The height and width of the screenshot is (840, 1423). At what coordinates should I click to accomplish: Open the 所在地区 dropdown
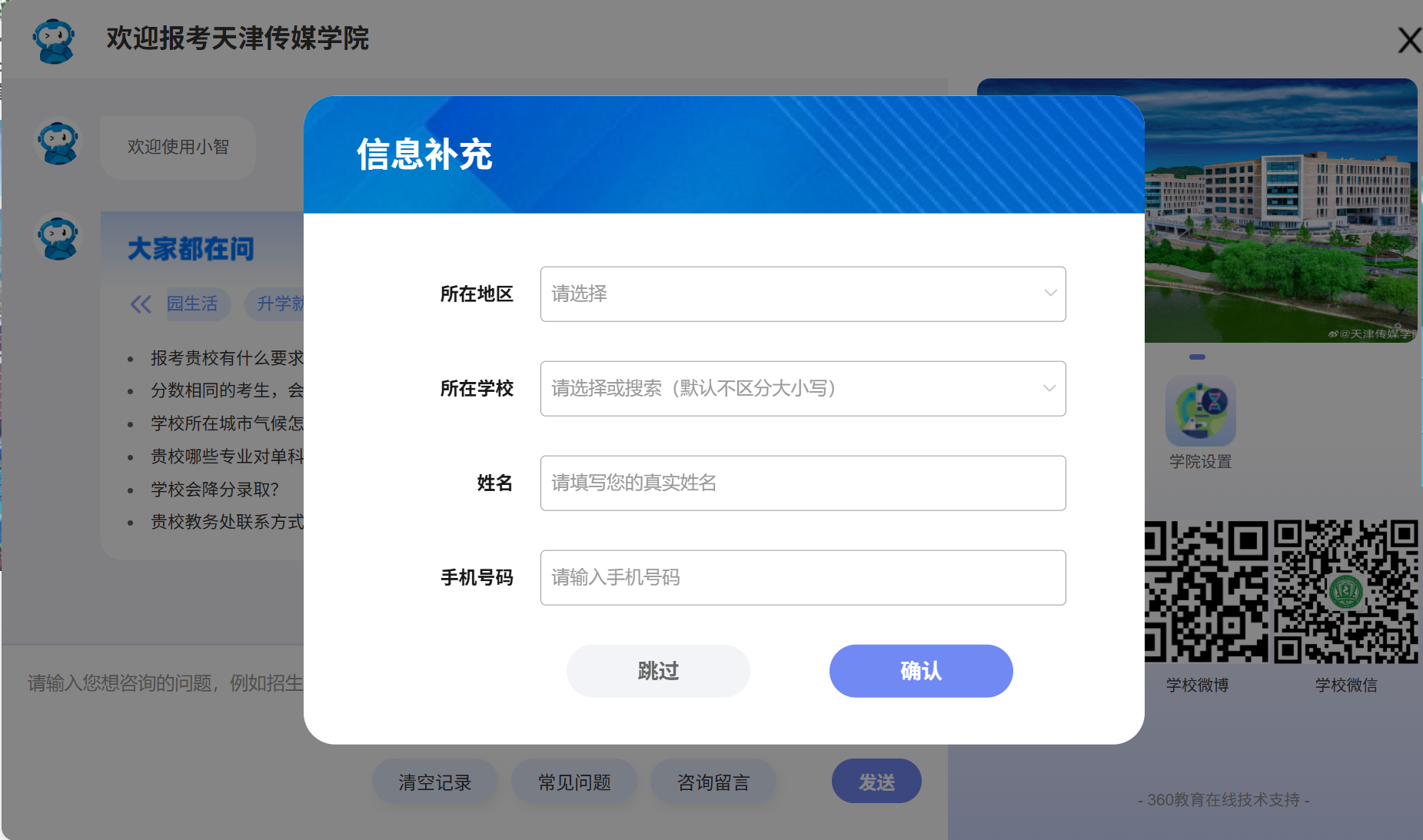(803, 294)
